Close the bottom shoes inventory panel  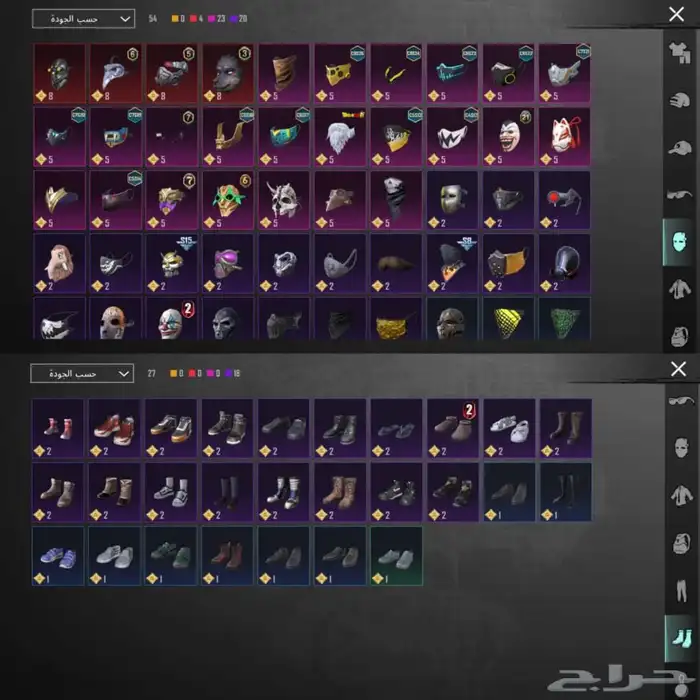point(679,369)
